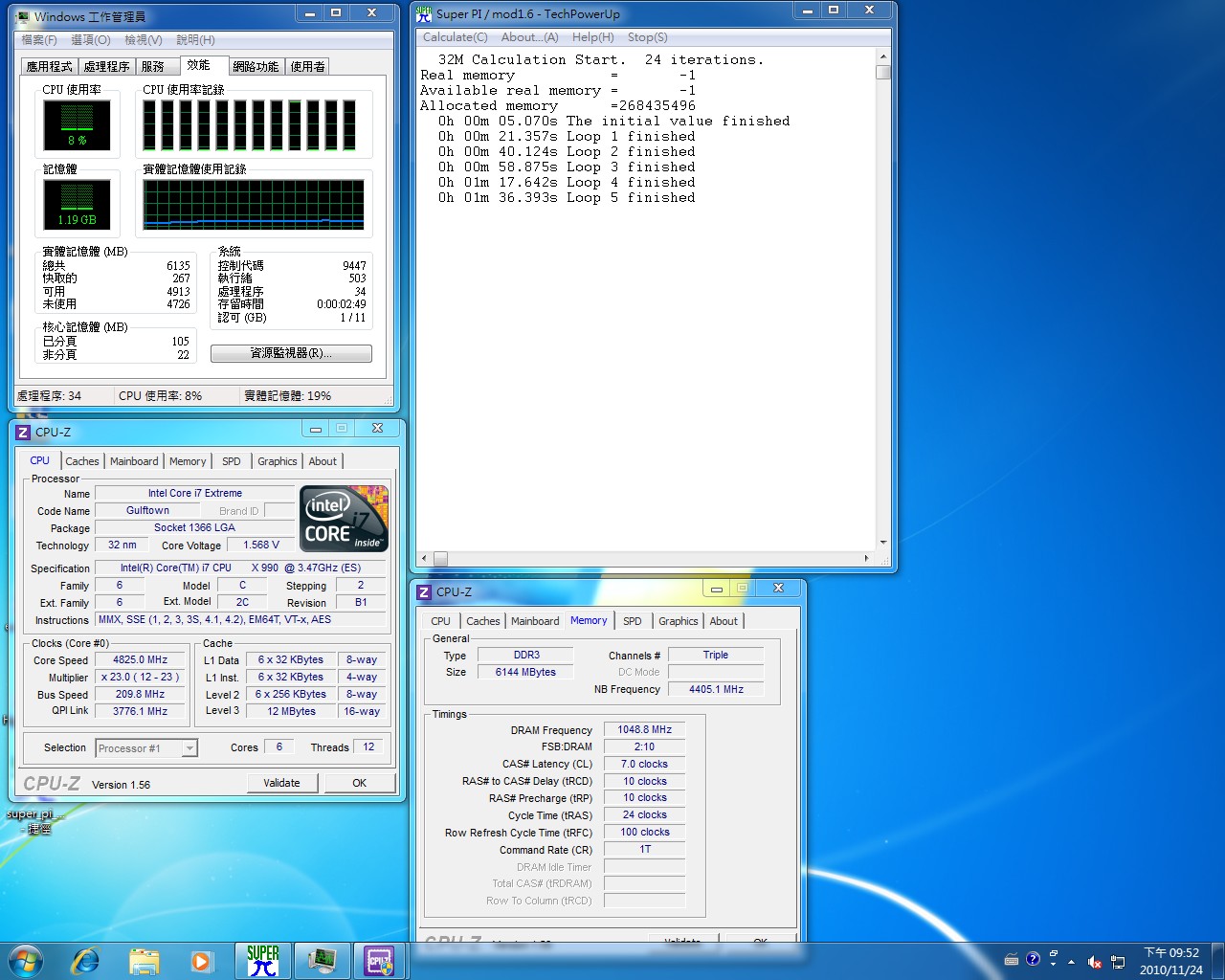Screen dimensions: 1225x980
Task: Open About tab in CPU-Z Memory window
Action: 724,621
